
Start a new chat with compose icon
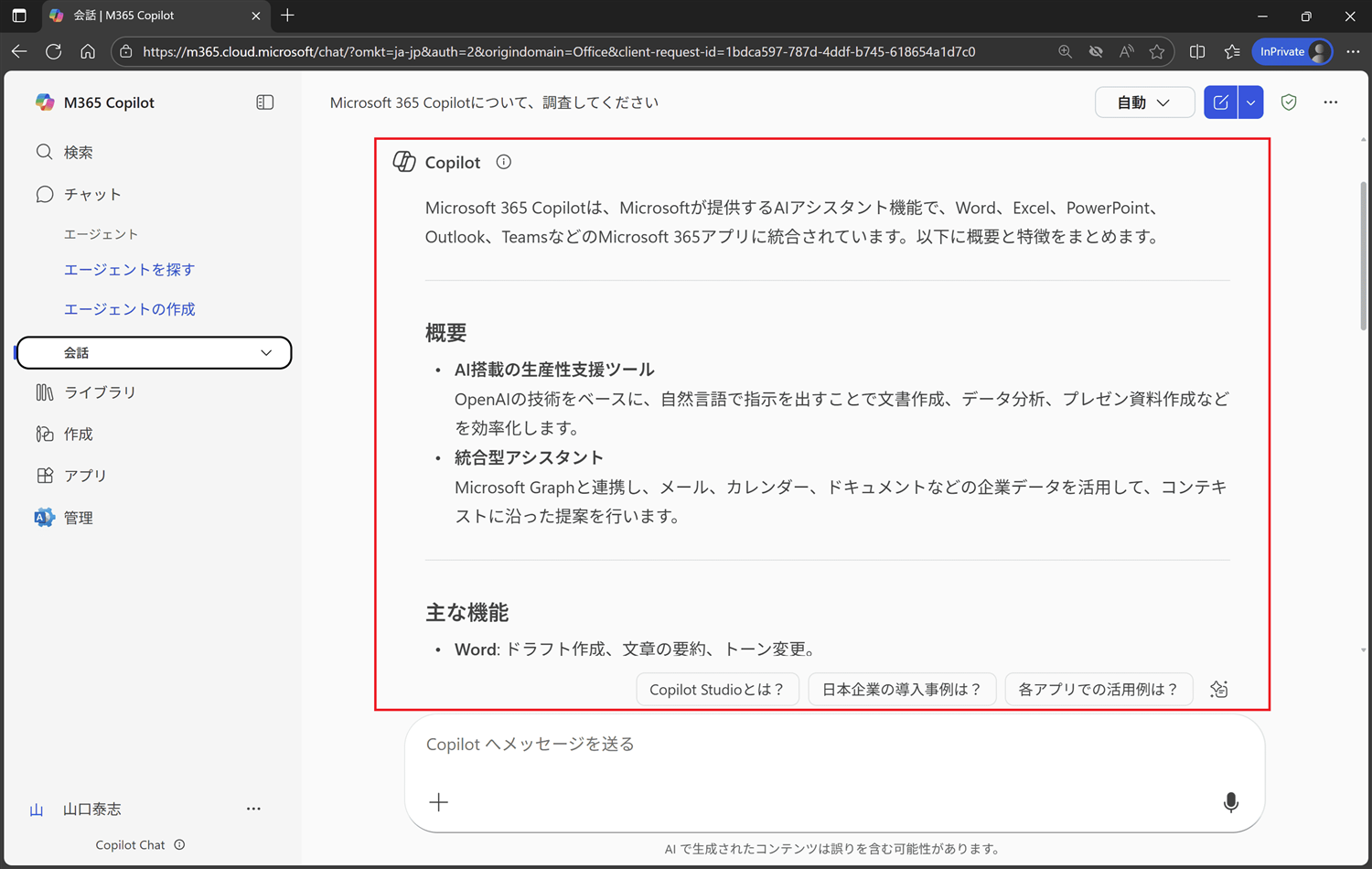tap(1220, 102)
